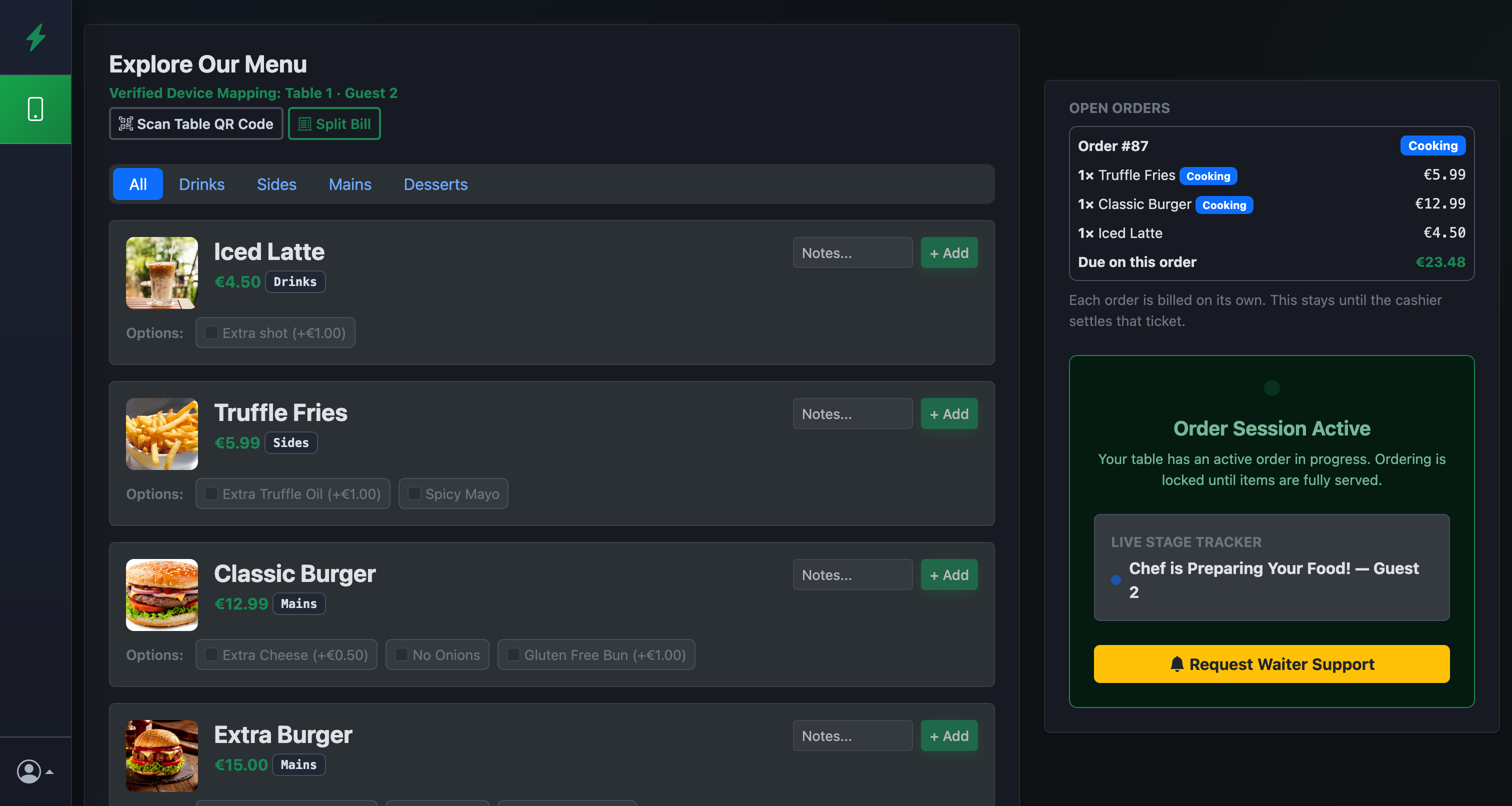The height and width of the screenshot is (806, 1512).
Task: Click the Extra Burger thumbnail image
Action: click(x=162, y=756)
